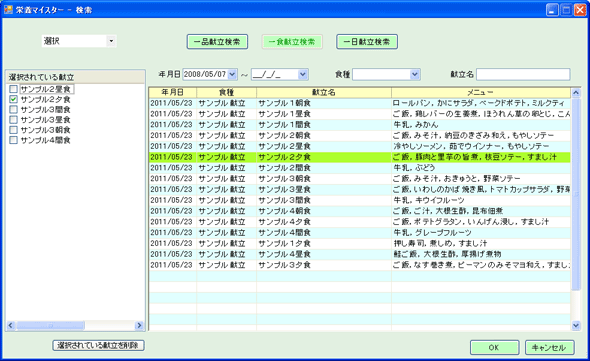The image size is (590, 361).
Task: Select the サンプル4昼食 row
Action: [360, 254]
